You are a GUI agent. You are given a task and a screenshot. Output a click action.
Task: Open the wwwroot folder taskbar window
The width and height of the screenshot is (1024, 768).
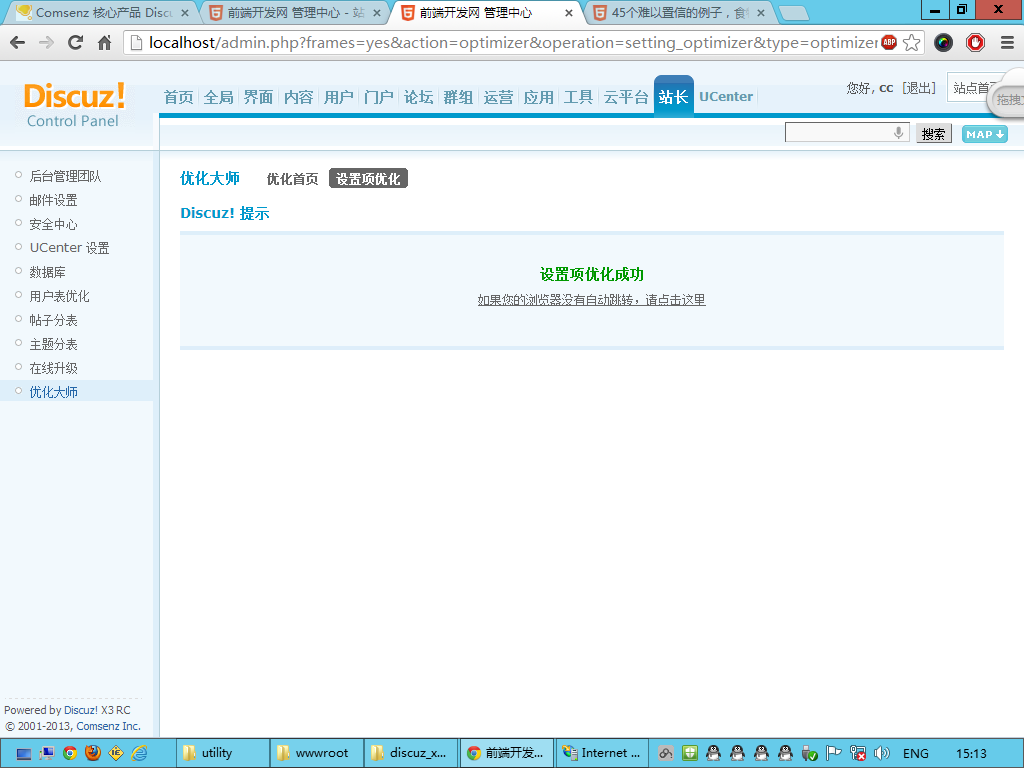tap(317, 753)
